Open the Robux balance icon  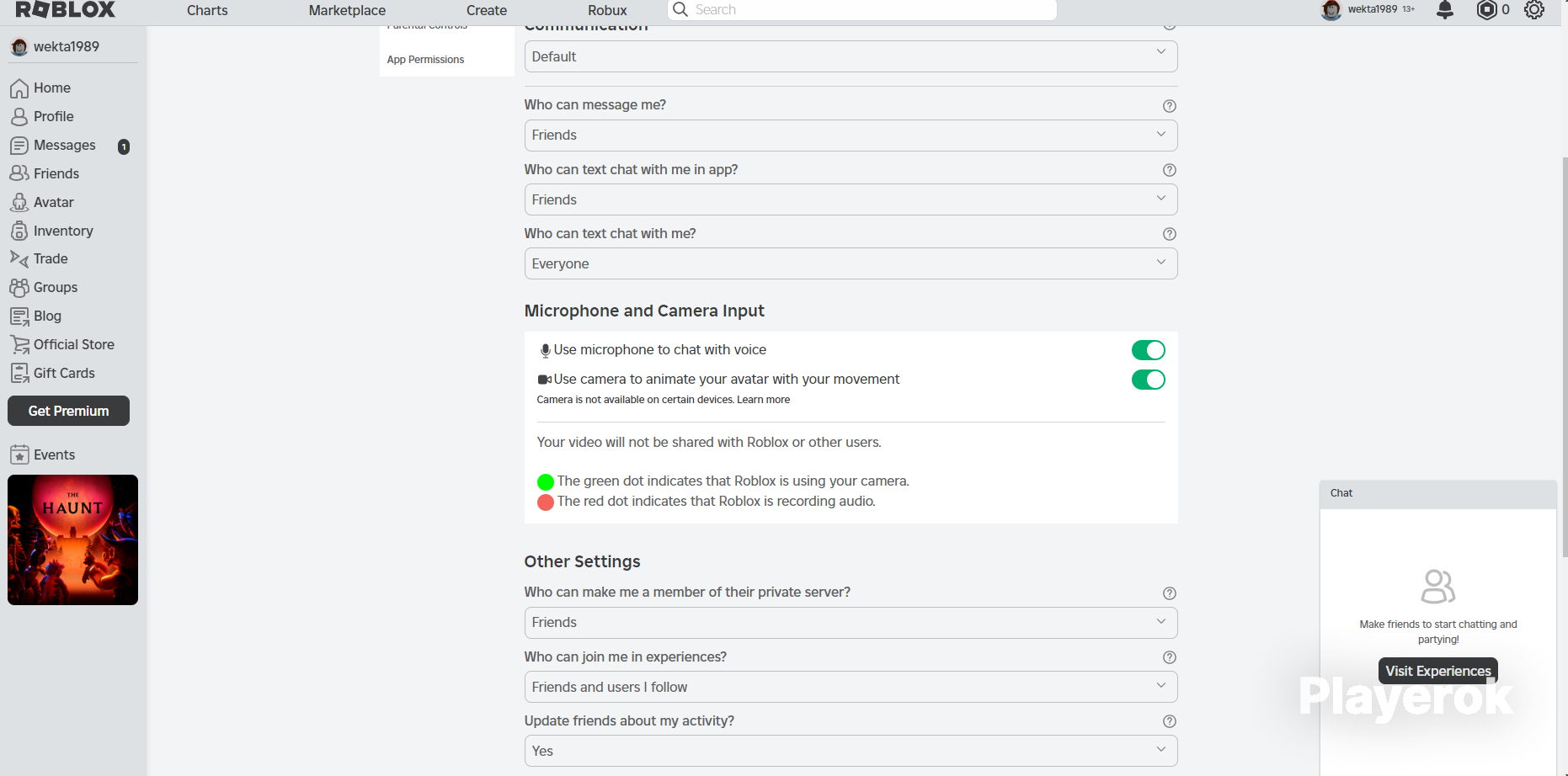tap(1487, 10)
